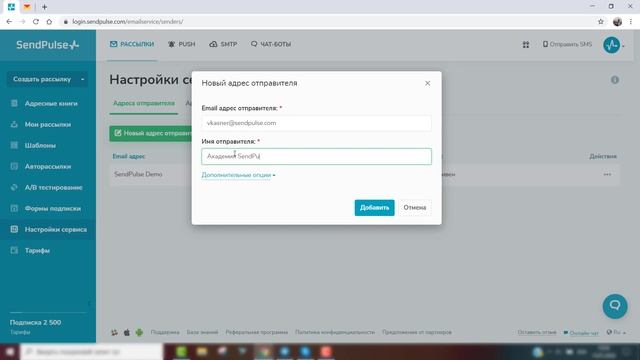This screenshot has height=360, width=640.
Task: Click the sender email address field
Action: point(316,123)
